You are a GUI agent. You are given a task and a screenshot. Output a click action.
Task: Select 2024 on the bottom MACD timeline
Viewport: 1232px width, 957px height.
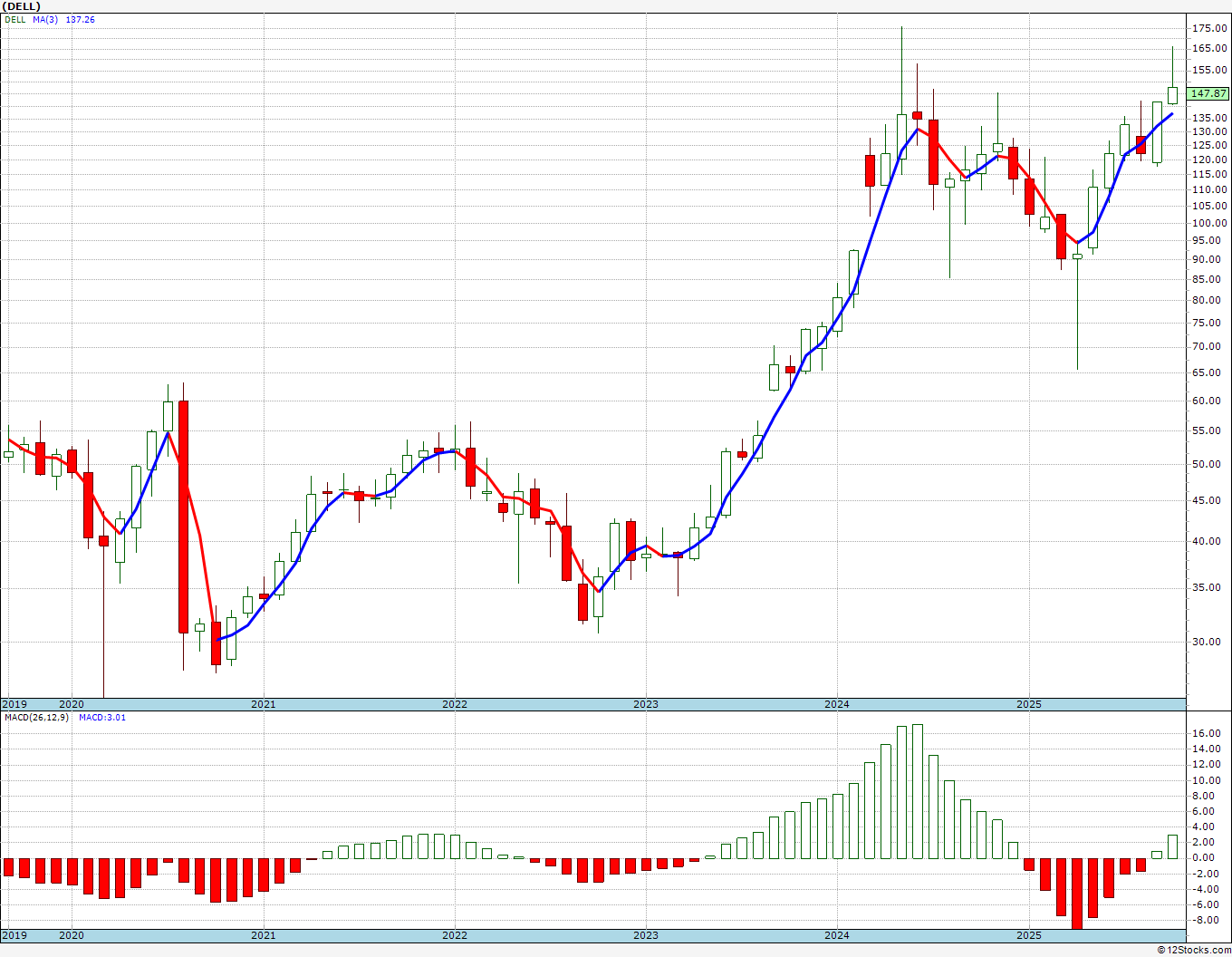pos(837,935)
